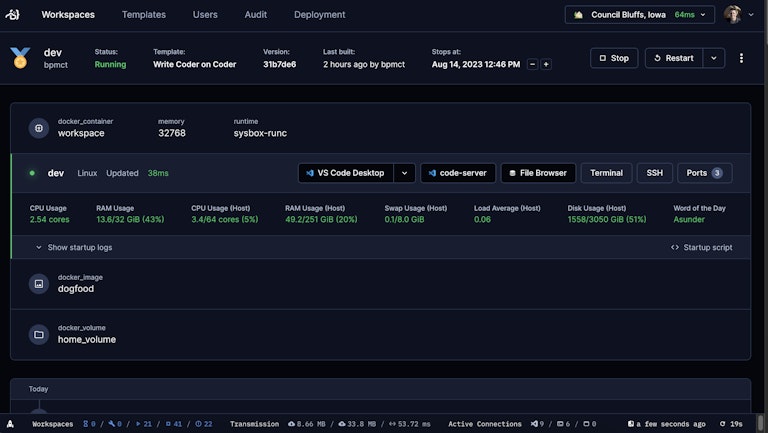Go to the Audit tab

[256, 15]
